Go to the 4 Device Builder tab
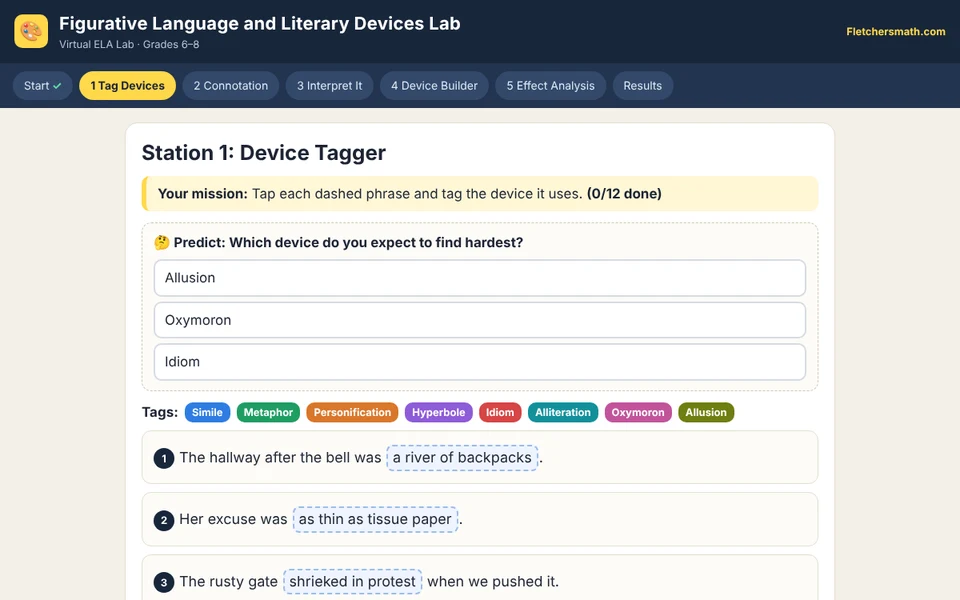Image resolution: width=960 pixels, height=600 pixels. 434,86
